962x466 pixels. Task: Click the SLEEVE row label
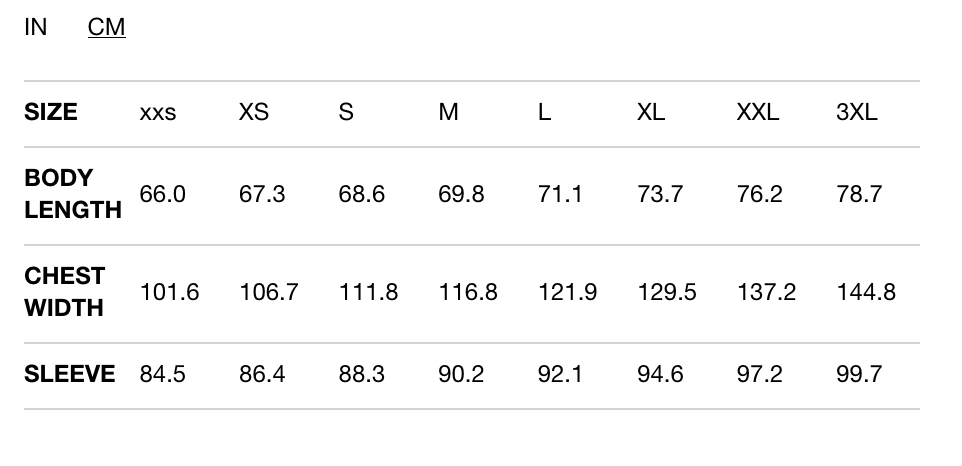(x=70, y=374)
